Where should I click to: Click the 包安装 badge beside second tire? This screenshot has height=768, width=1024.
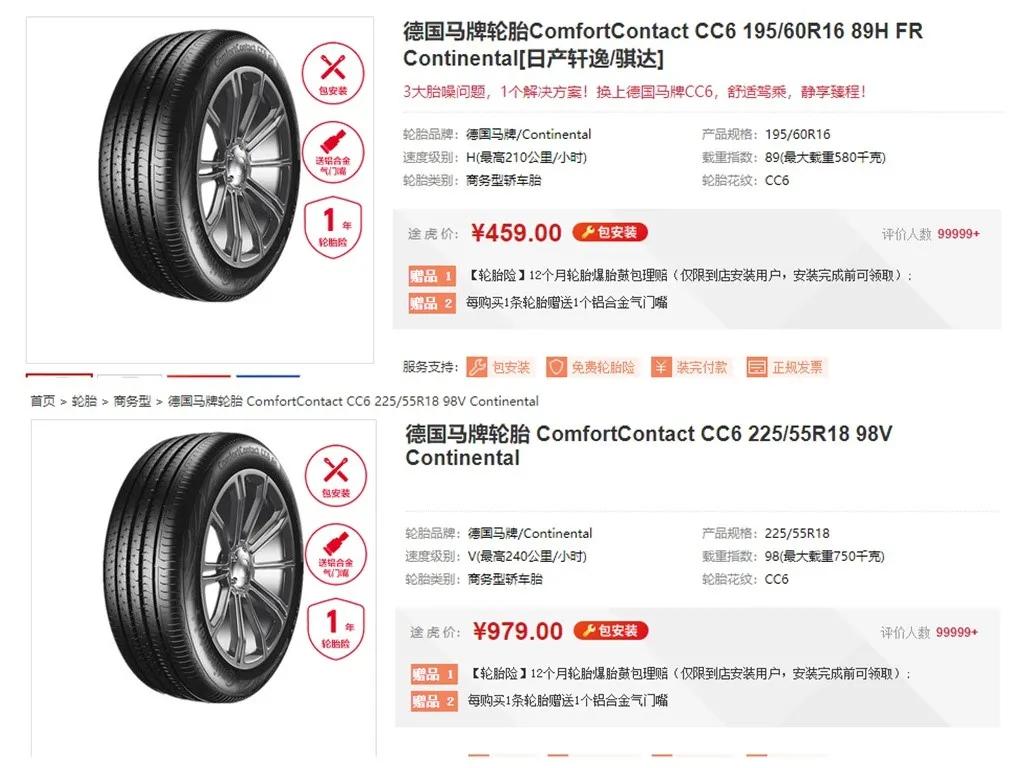coord(336,476)
